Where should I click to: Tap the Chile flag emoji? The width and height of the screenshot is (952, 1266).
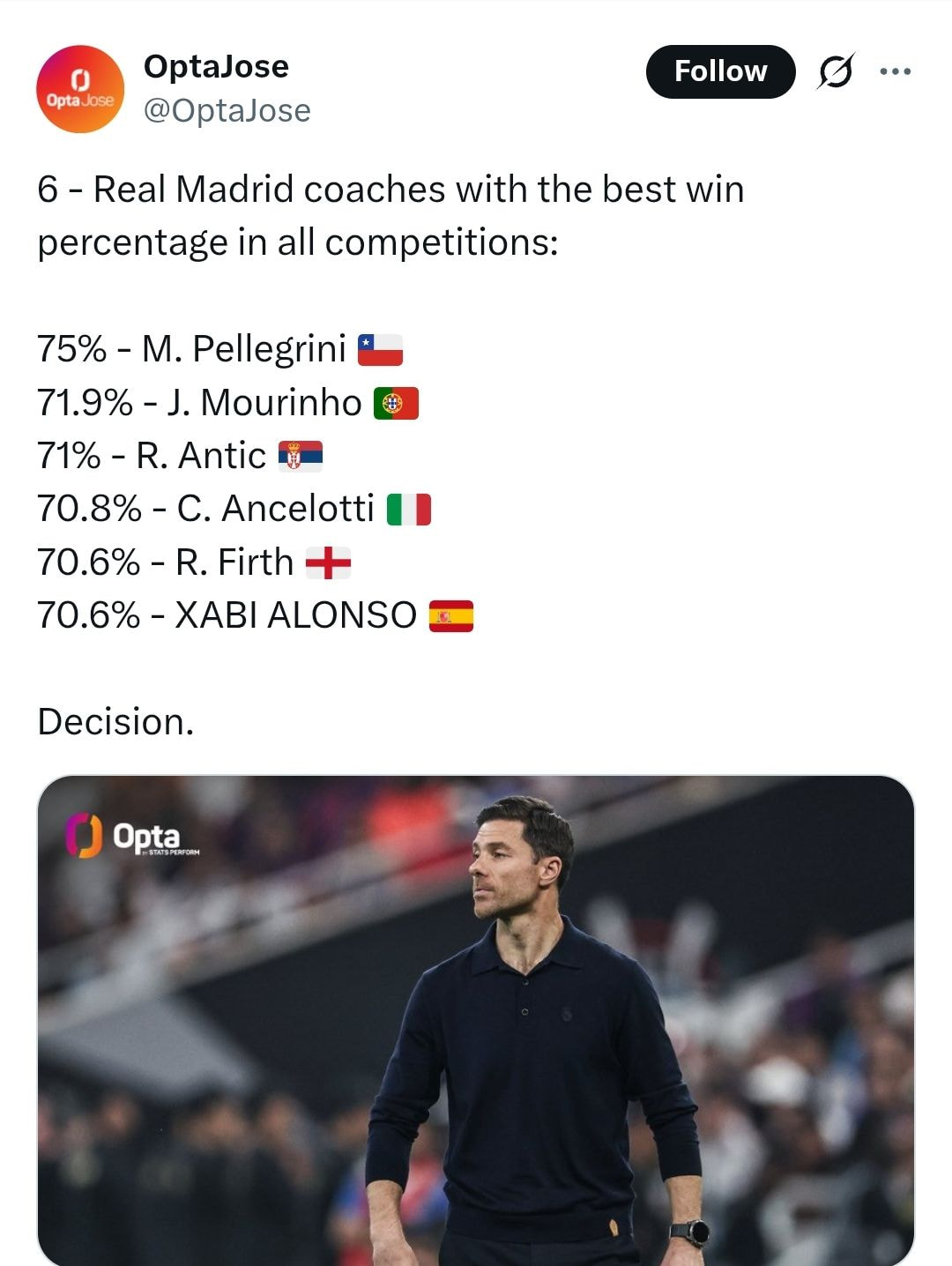[x=380, y=350]
